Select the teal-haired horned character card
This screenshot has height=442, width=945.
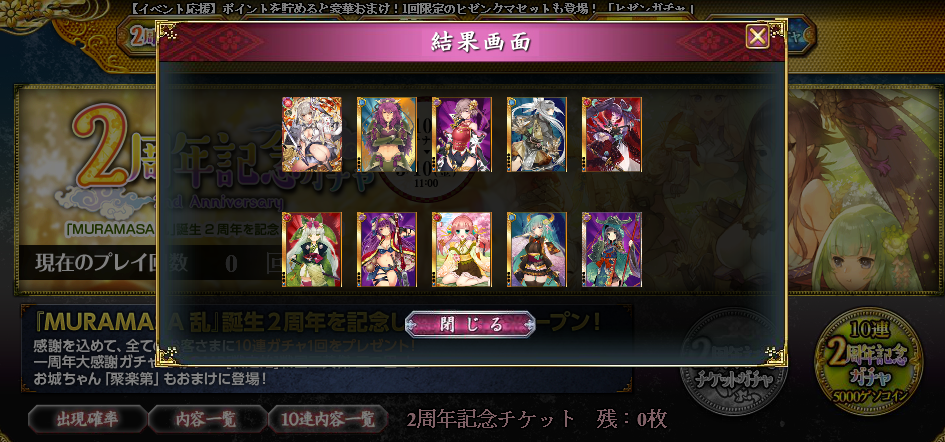tap(536, 250)
